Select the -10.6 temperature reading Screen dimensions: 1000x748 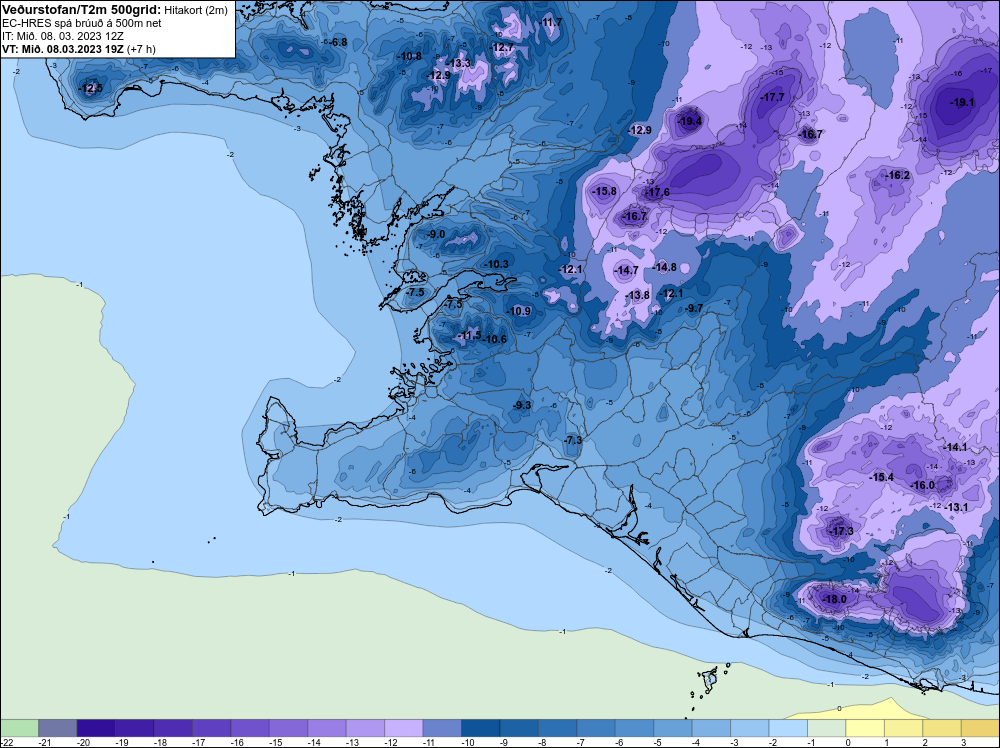pos(495,339)
